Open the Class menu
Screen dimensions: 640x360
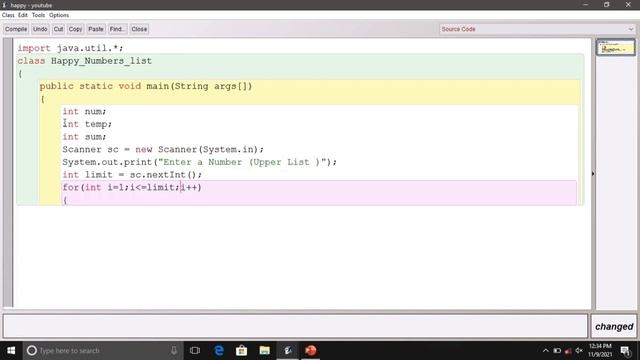(x=8, y=15)
